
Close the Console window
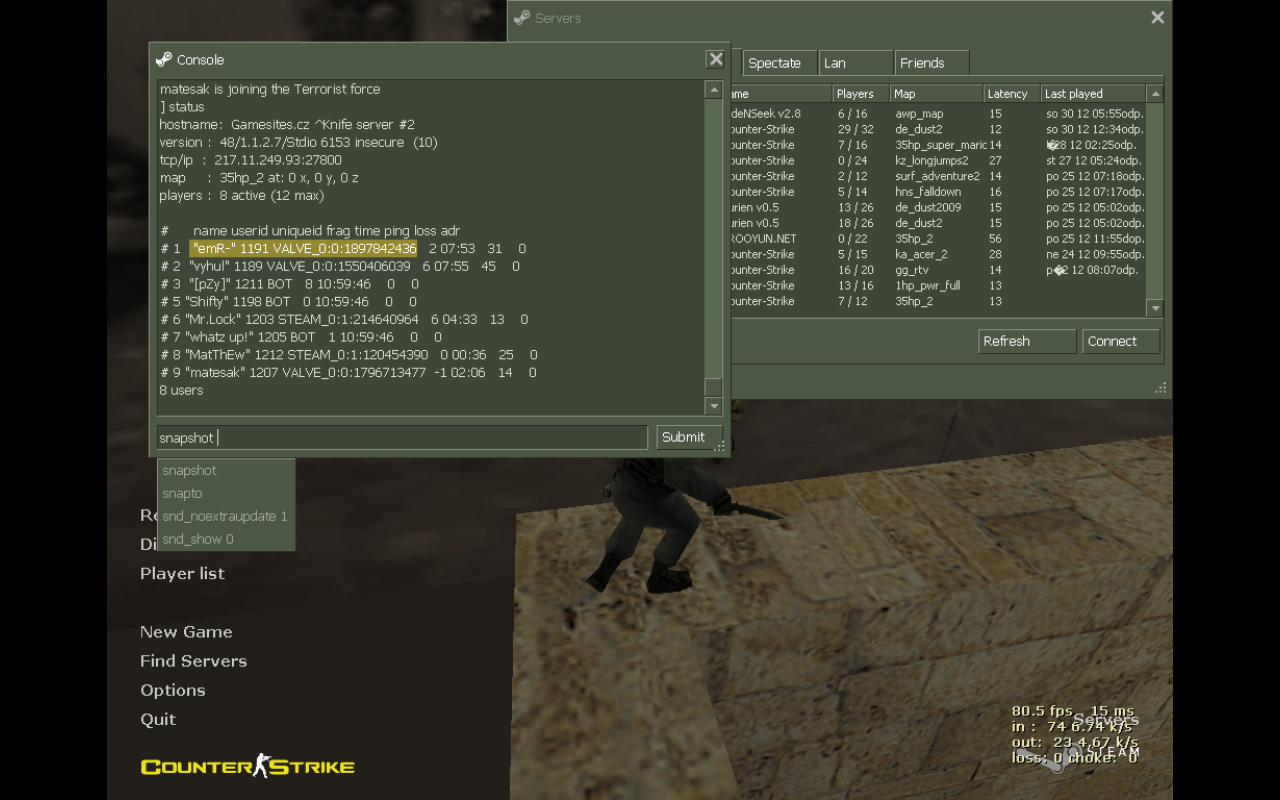pos(715,60)
